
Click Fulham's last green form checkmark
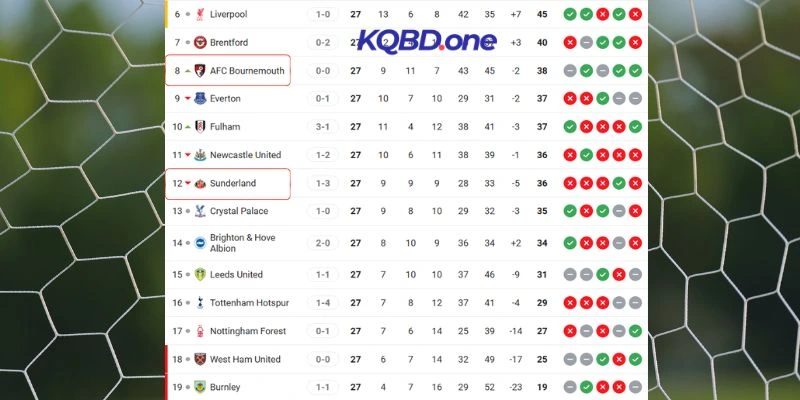coord(636,127)
